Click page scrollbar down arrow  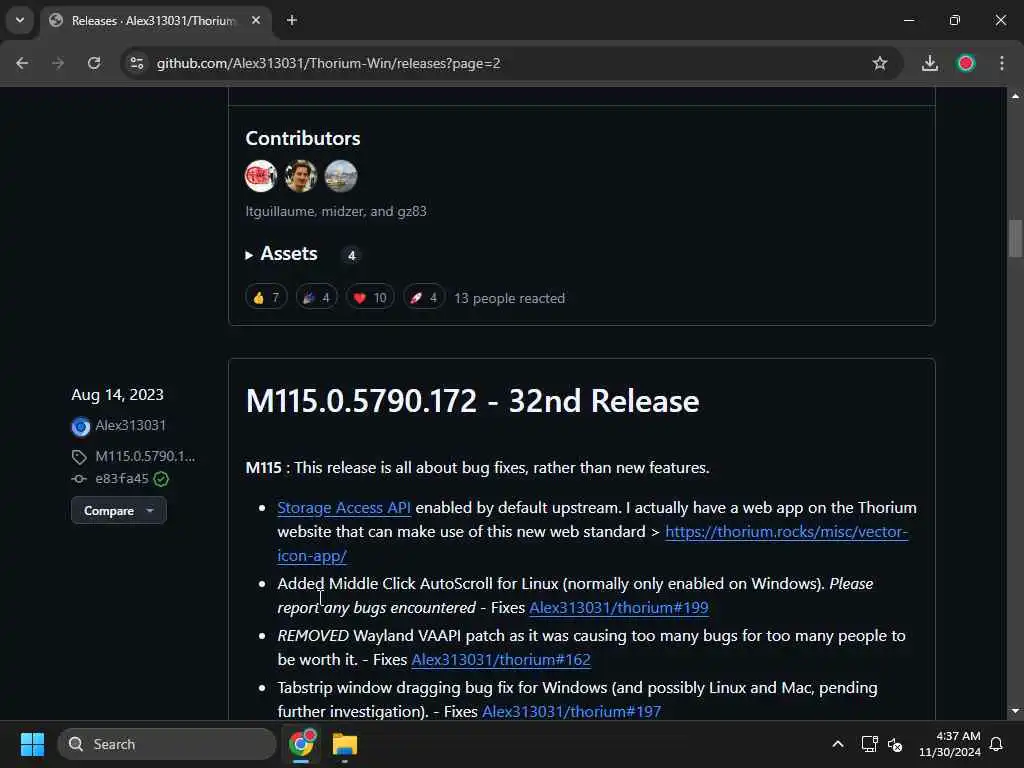[1015, 711]
